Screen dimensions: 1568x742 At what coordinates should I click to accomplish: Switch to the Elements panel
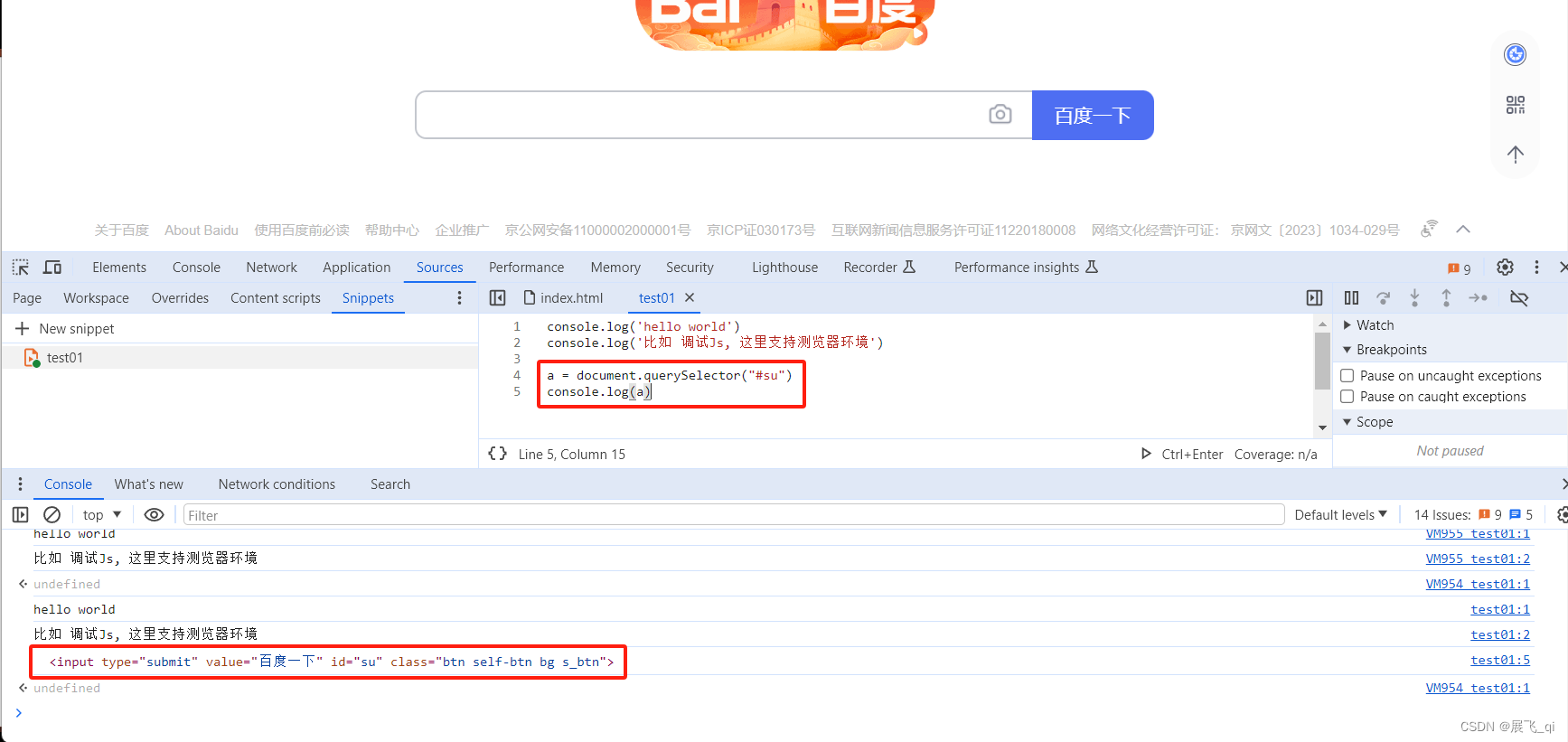point(119,268)
